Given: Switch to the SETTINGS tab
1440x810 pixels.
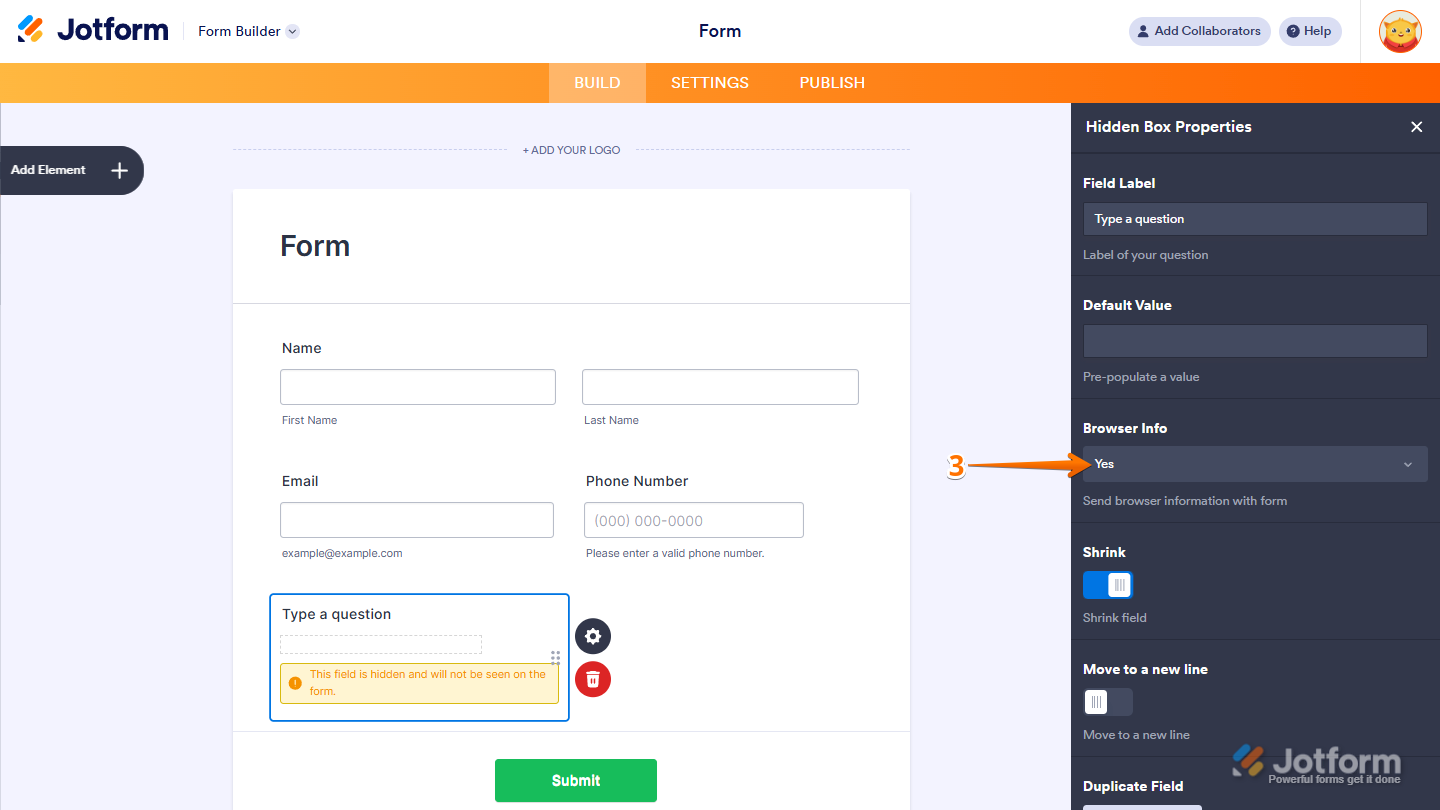Looking at the screenshot, I should (x=709, y=83).
